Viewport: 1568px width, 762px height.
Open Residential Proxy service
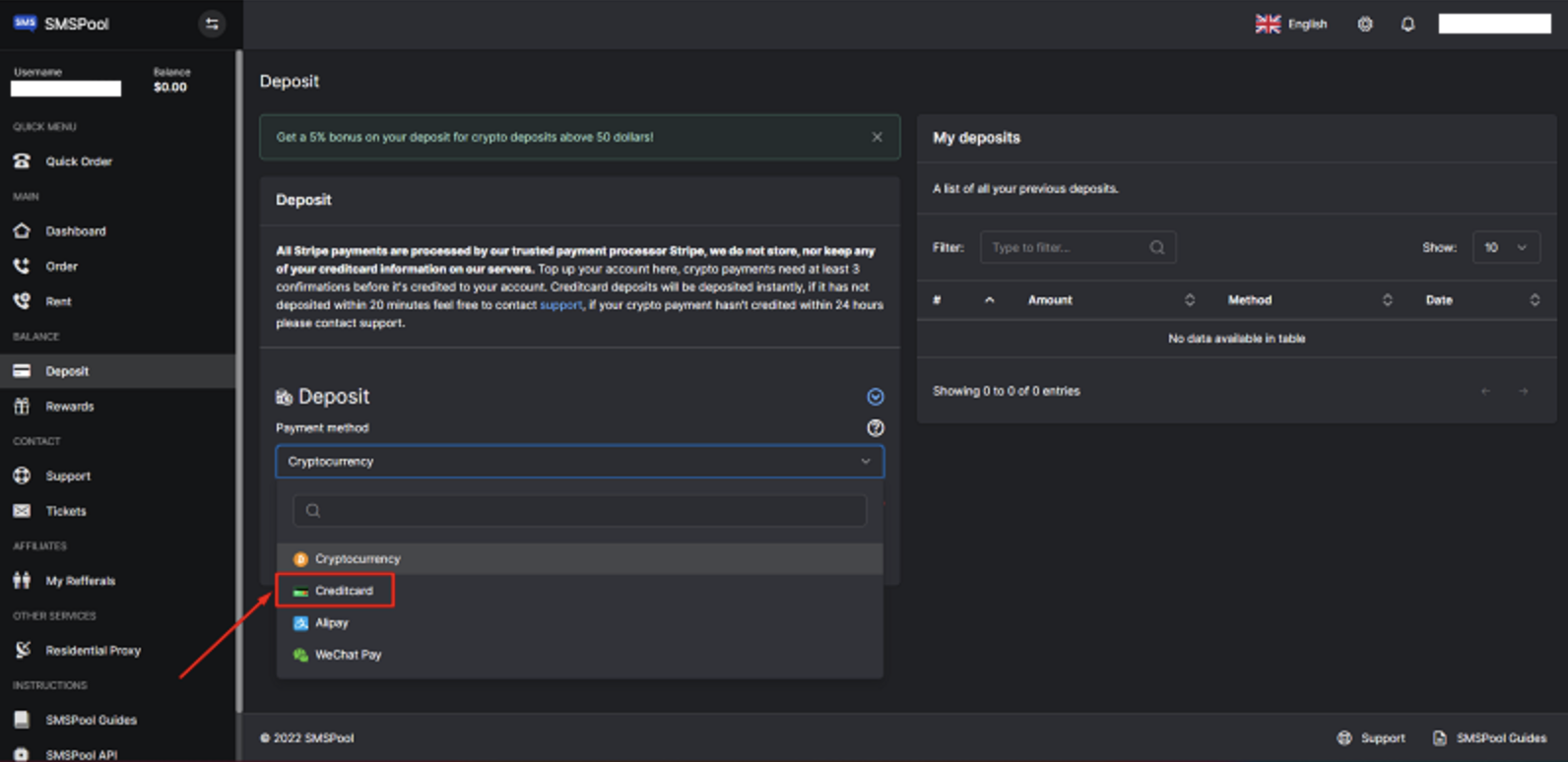click(x=93, y=651)
